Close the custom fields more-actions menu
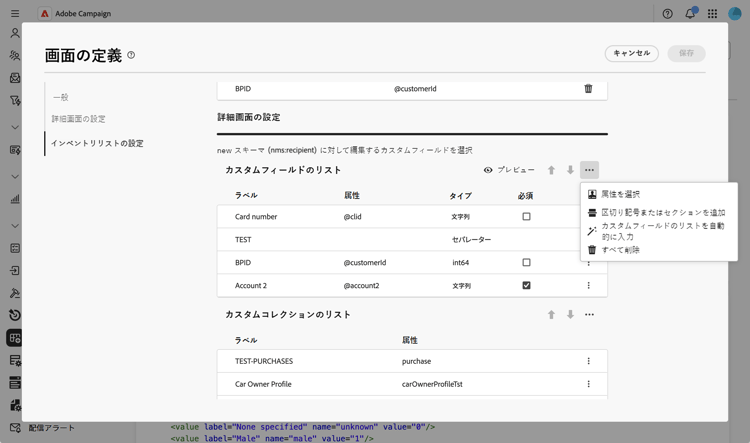Viewport: 750px width, 443px height. [589, 170]
